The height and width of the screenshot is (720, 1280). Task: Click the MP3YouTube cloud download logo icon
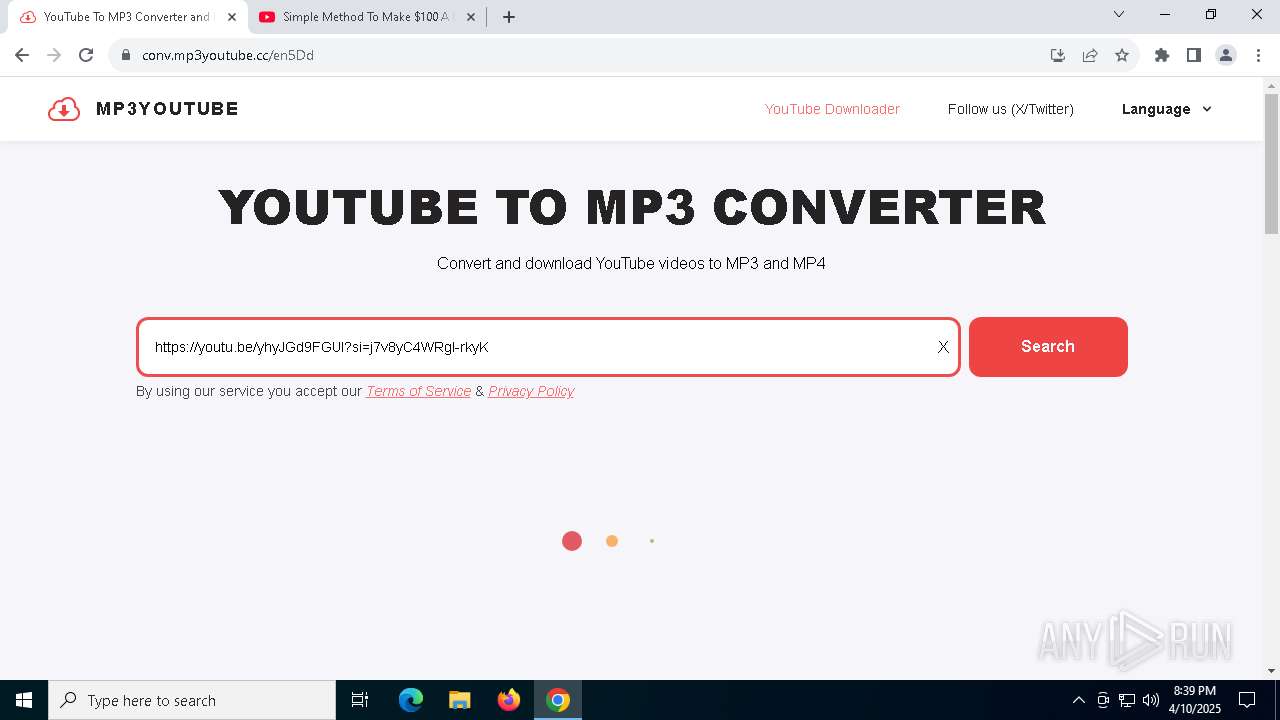click(x=64, y=109)
